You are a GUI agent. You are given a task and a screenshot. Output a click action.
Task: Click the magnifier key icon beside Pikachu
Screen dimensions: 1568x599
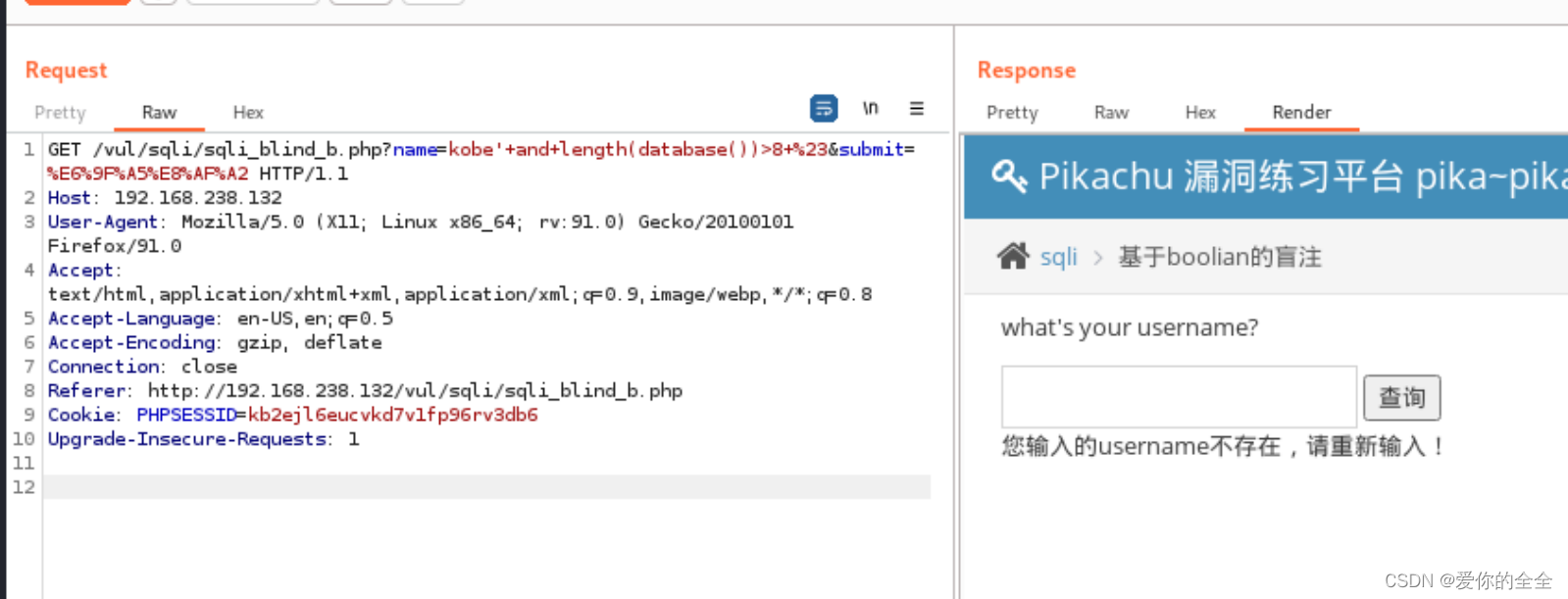[x=1009, y=176]
